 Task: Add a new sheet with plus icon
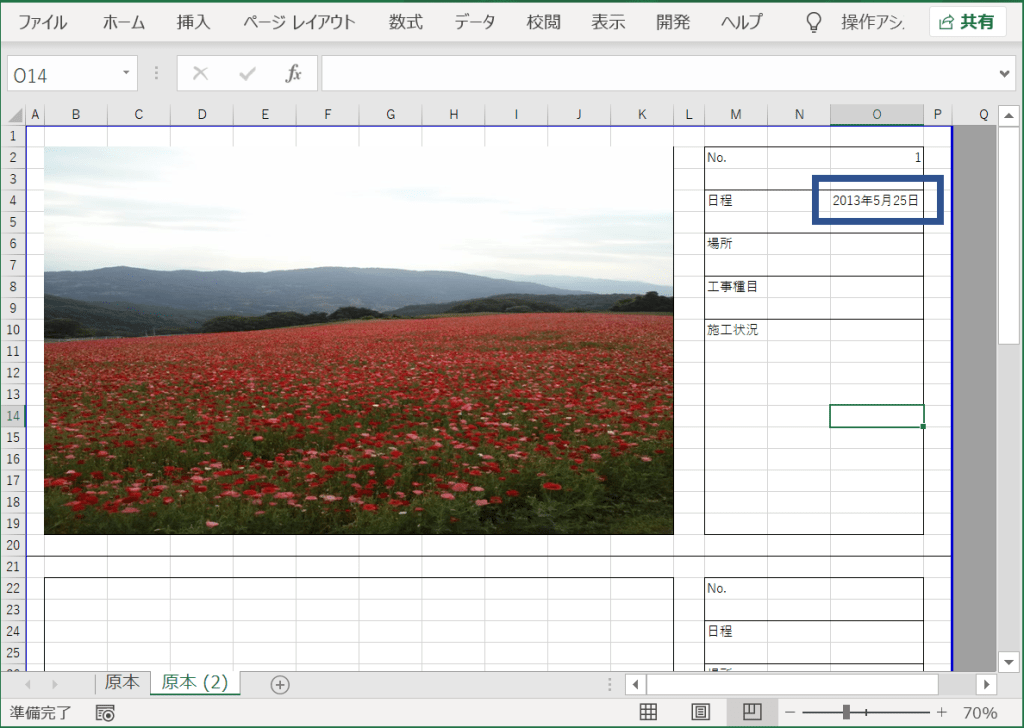click(280, 684)
